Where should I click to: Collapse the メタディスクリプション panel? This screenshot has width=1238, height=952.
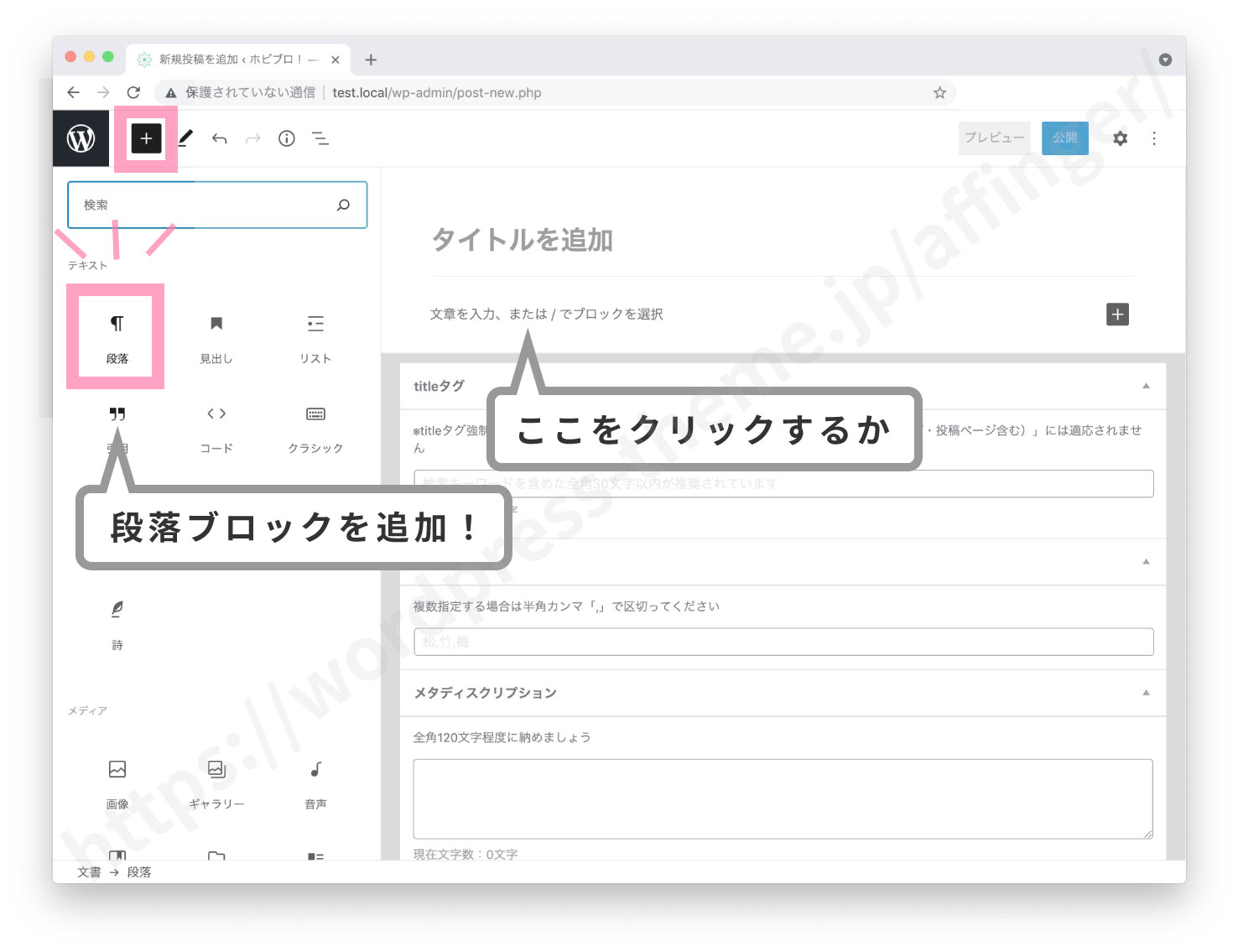pyautogui.click(x=1146, y=693)
